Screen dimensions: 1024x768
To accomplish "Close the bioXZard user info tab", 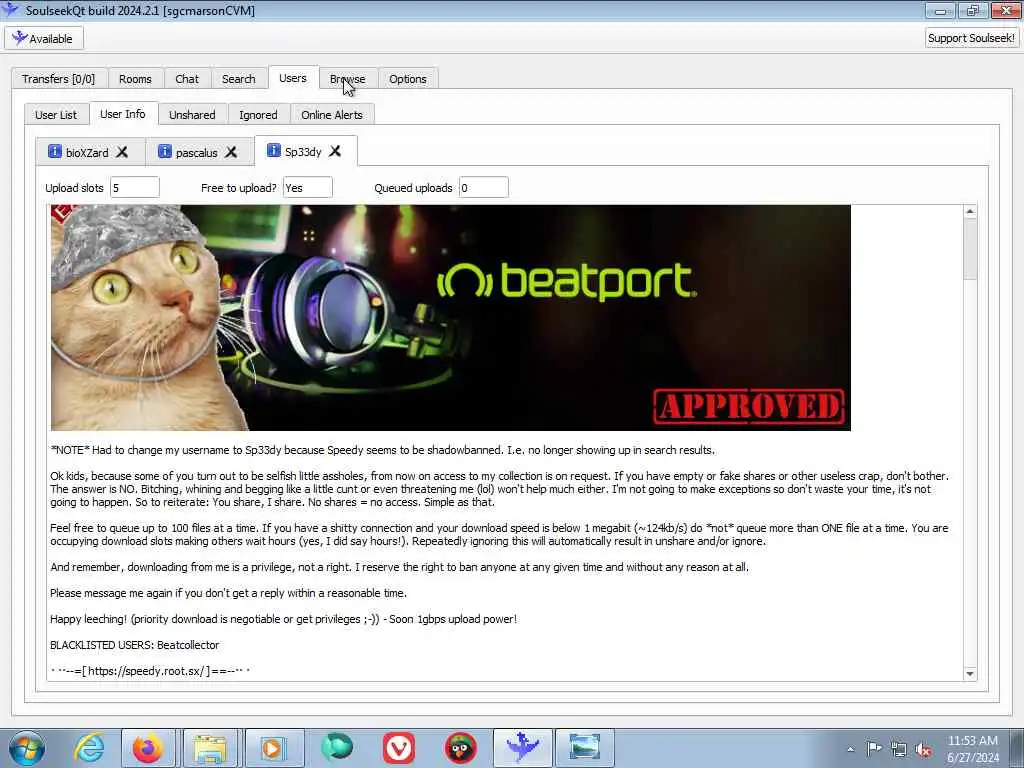I will click(x=122, y=152).
